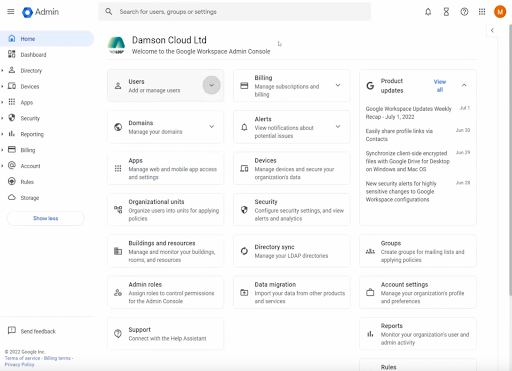The width and height of the screenshot is (512, 371).
Task: Collapse the Product updates card
Action: 464,85
